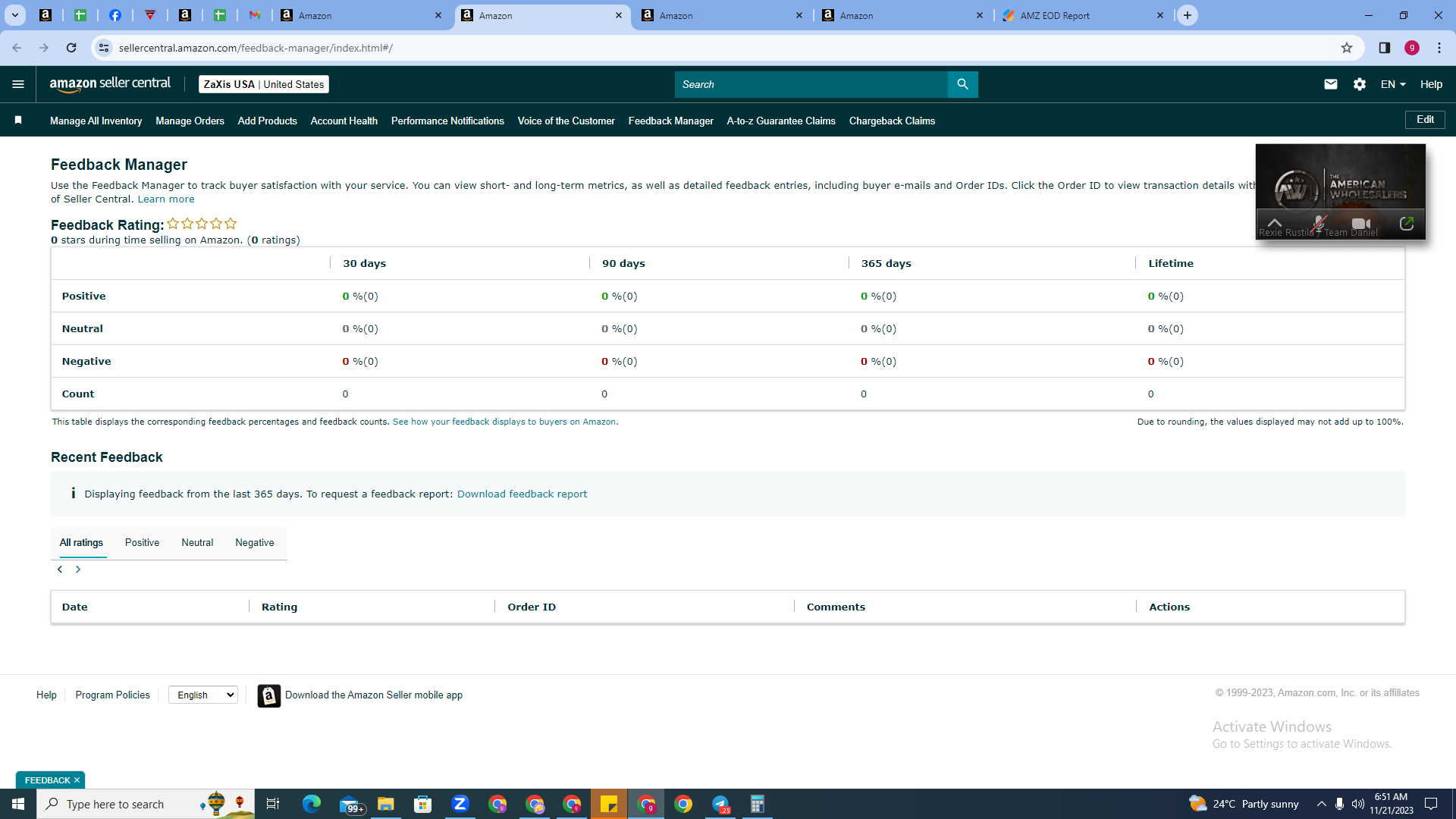Click the Amazon Seller mobile app icon
1456x819 pixels.
coord(268,695)
